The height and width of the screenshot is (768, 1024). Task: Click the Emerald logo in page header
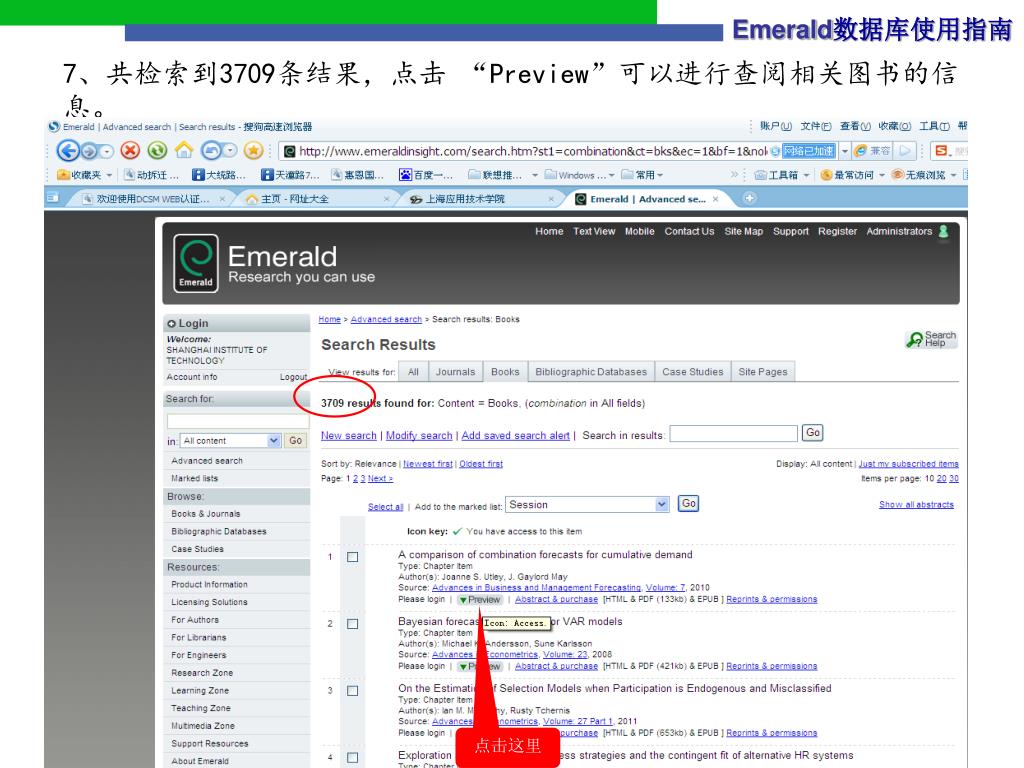click(x=196, y=263)
